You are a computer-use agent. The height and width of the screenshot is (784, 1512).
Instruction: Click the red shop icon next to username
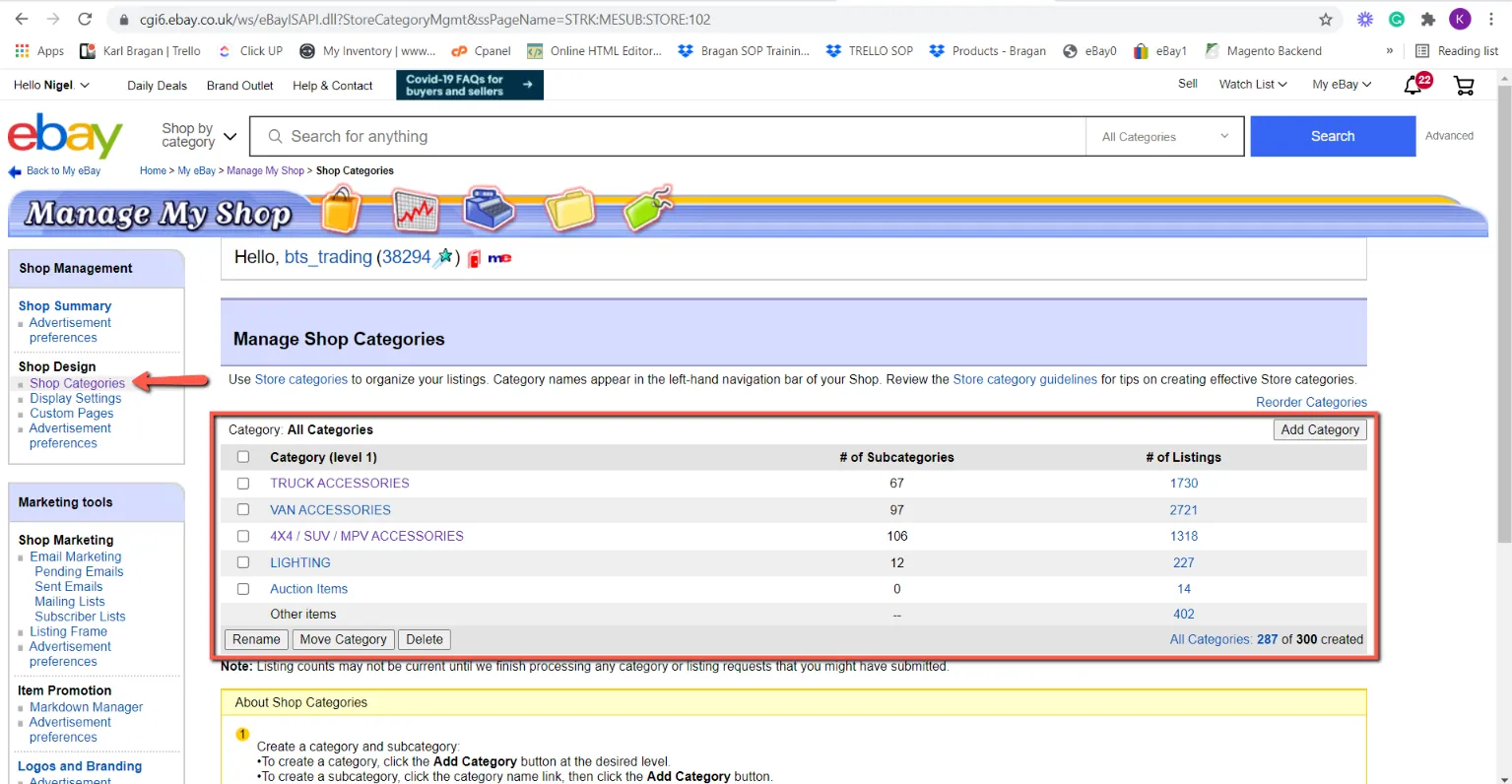[474, 259]
